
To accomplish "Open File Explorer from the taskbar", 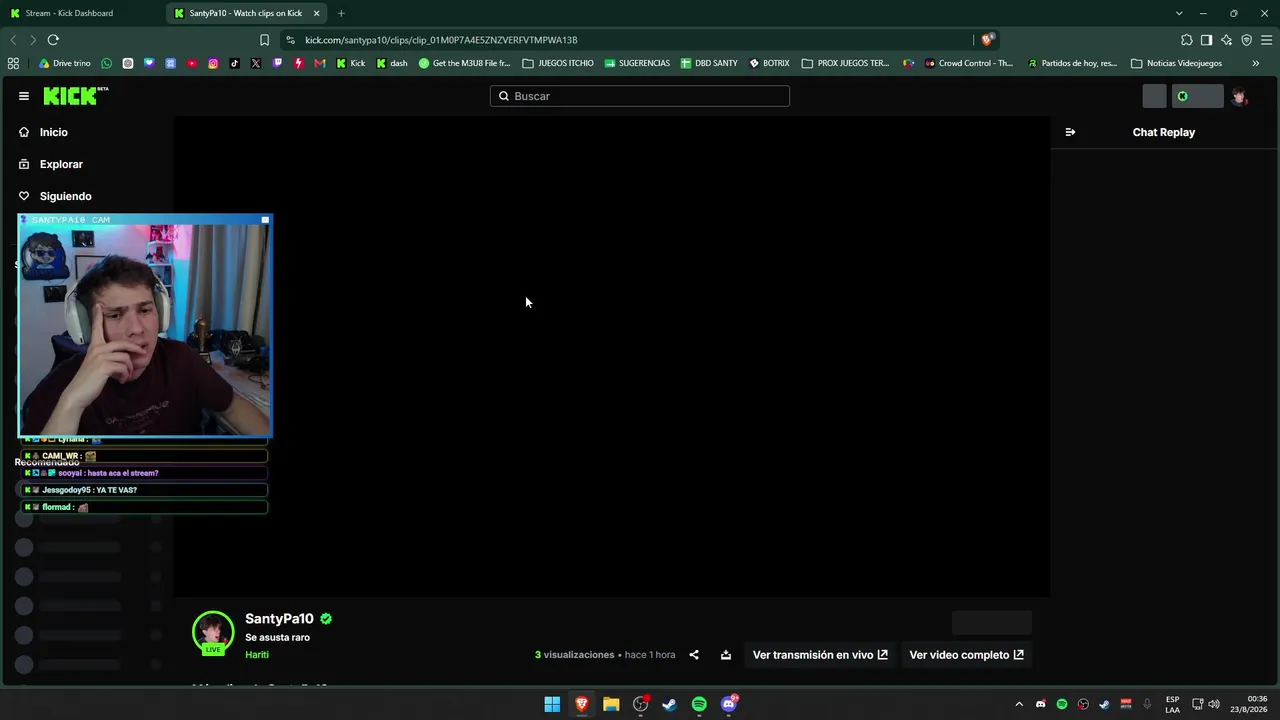I will click(611, 704).
